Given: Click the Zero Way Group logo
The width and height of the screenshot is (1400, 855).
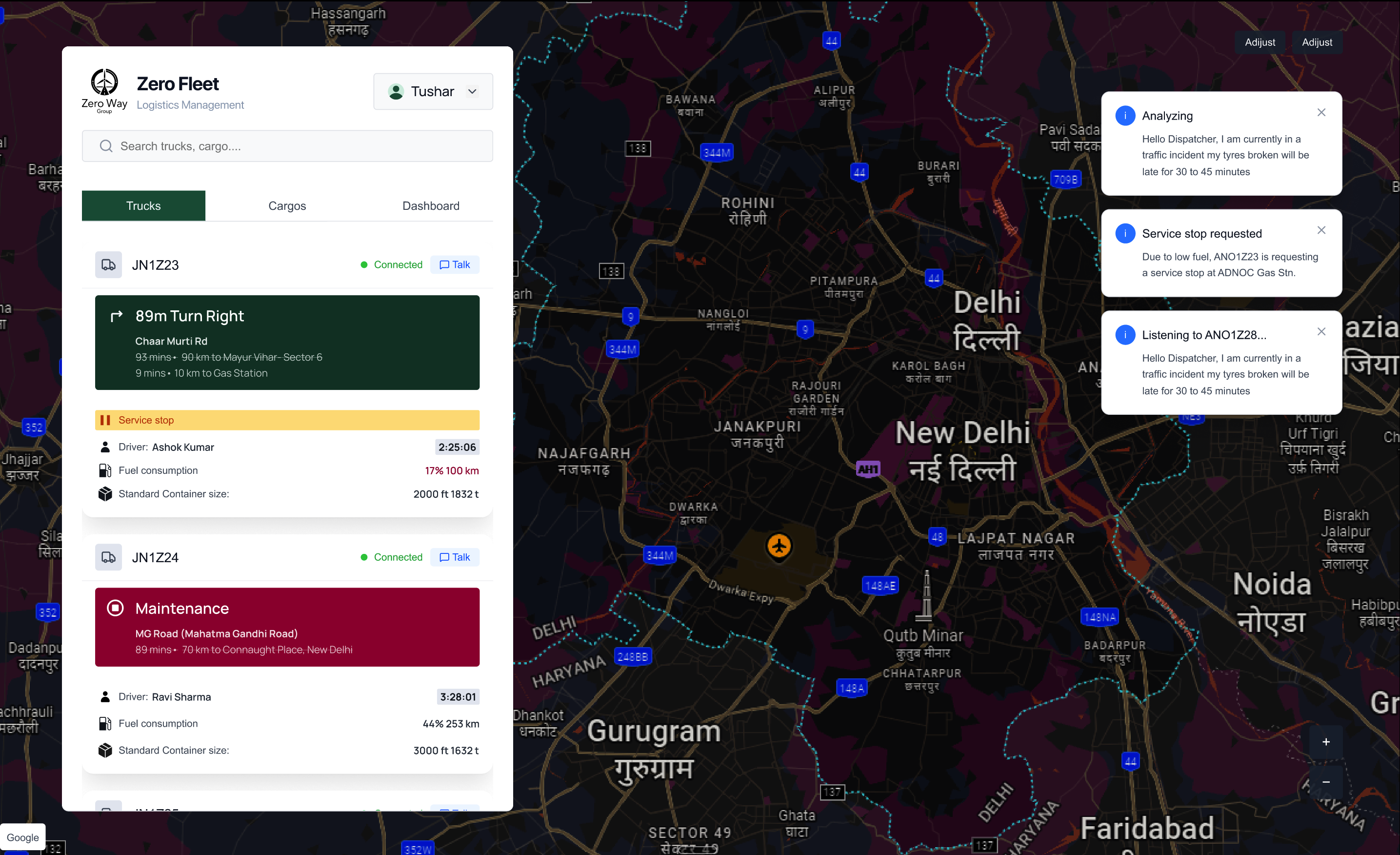Looking at the screenshot, I should 104,91.
